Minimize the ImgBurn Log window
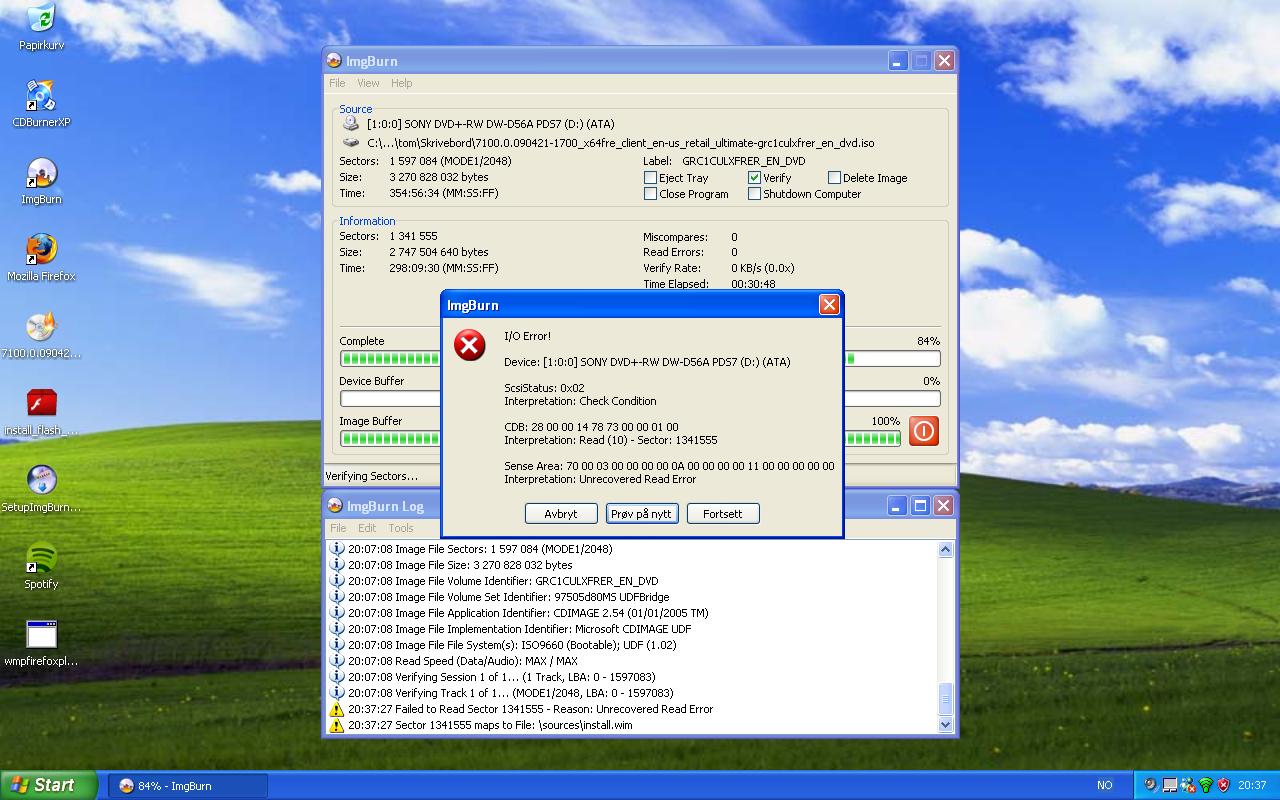Image resolution: width=1280 pixels, height=800 pixels. 897,506
